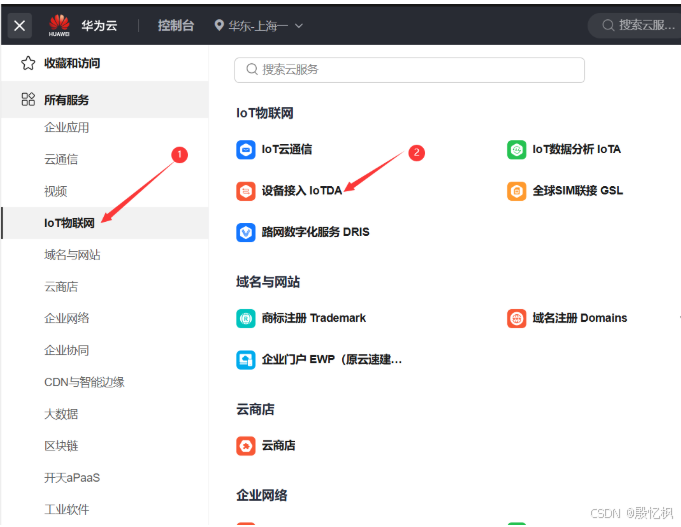
Task: Click the IoT物联网 section heading
Action: [x=264, y=113]
